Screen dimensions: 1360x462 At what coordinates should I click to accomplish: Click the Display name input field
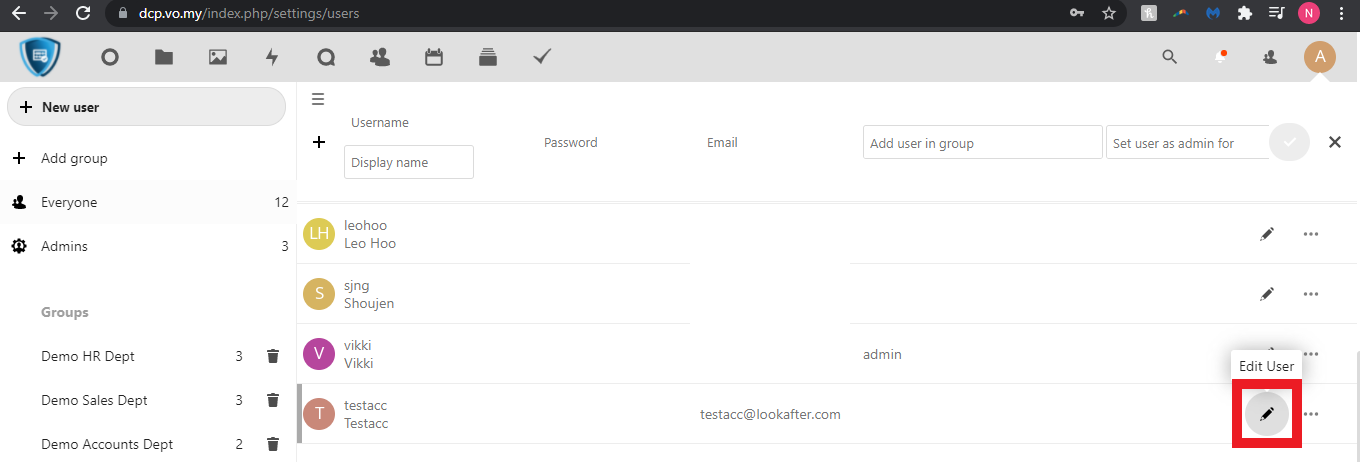[408, 162]
